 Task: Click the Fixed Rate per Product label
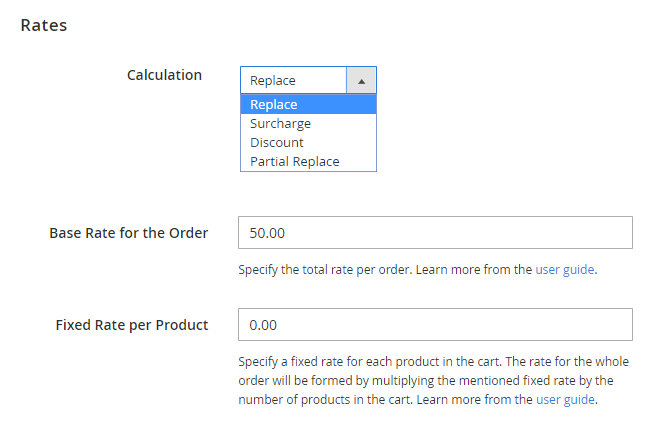coord(131,325)
